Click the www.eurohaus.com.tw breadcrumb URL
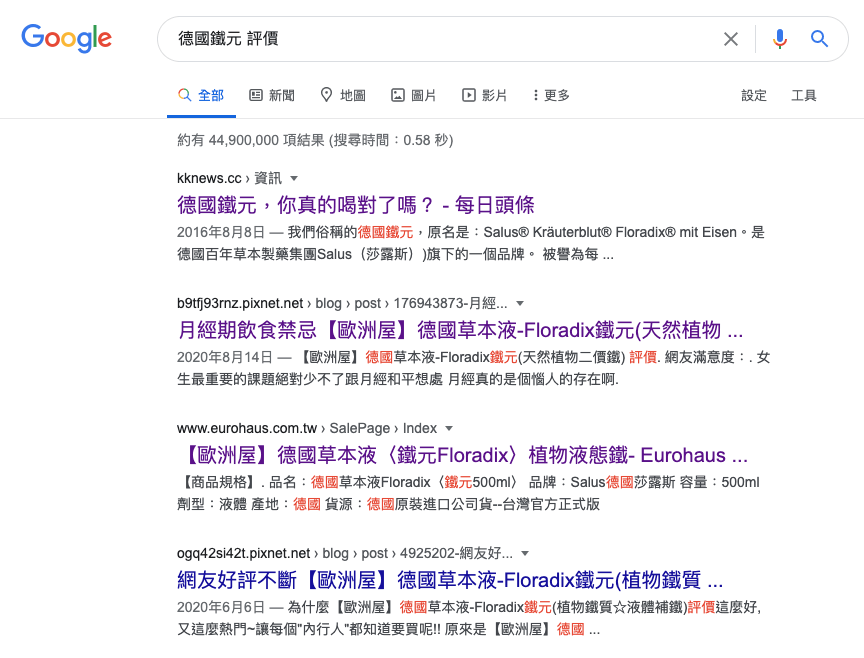The width and height of the screenshot is (864, 658). pyautogui.click(x=307, y=429)
